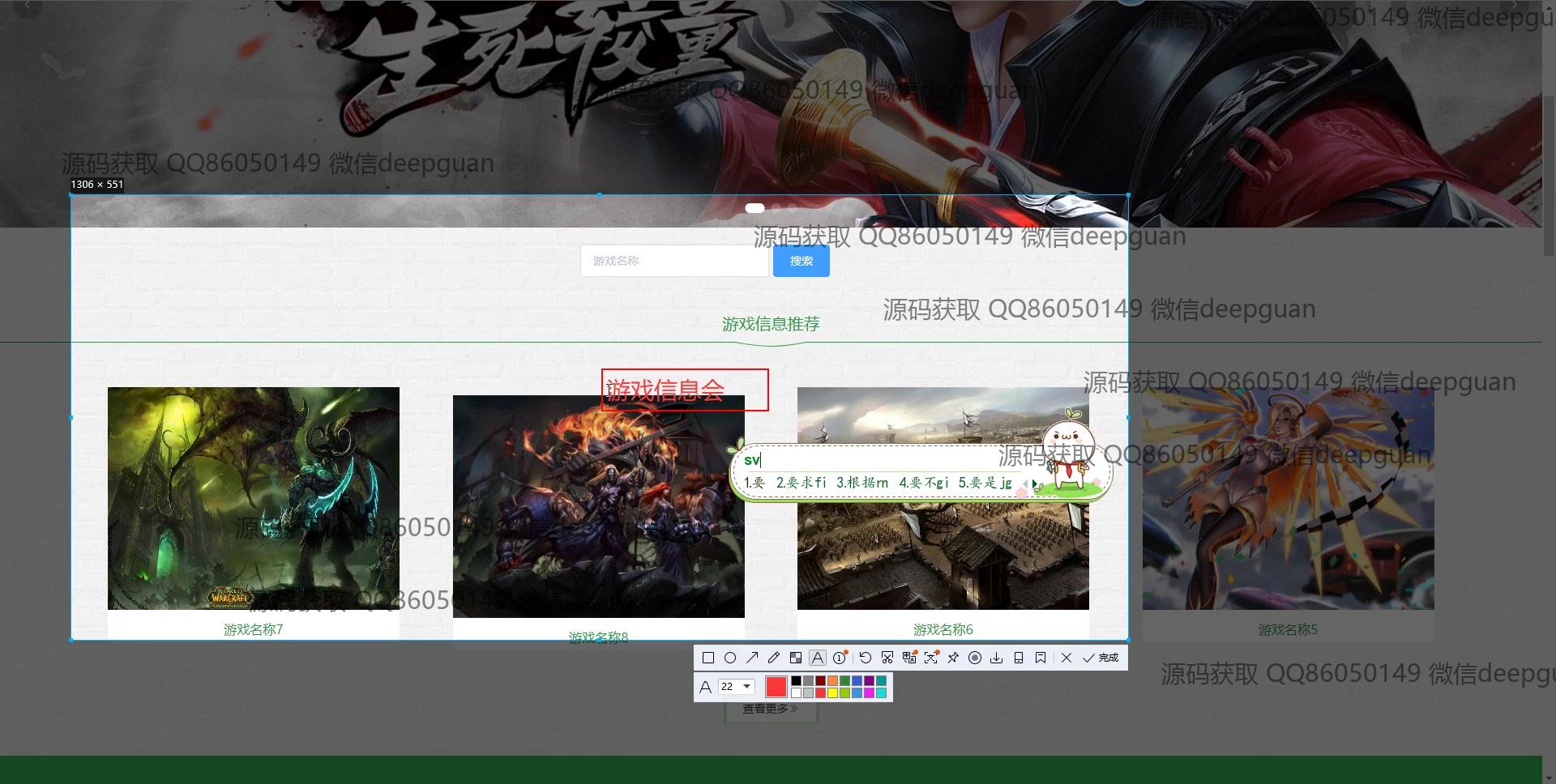The height and width of the screenshot is (784, 1556).
Task: Choose IME candidate 4.要不
Action: [924, 483]
